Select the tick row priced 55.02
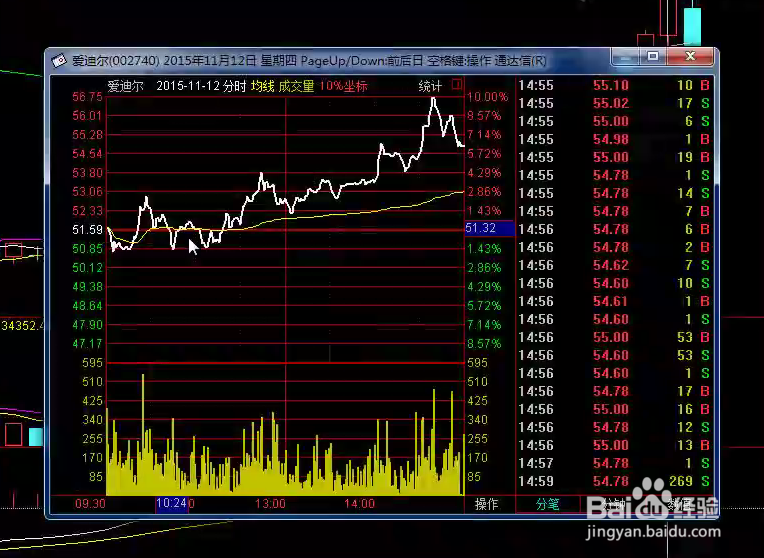Image resolution: width=764 pixels, height=558 pixels. click(614, 103)
